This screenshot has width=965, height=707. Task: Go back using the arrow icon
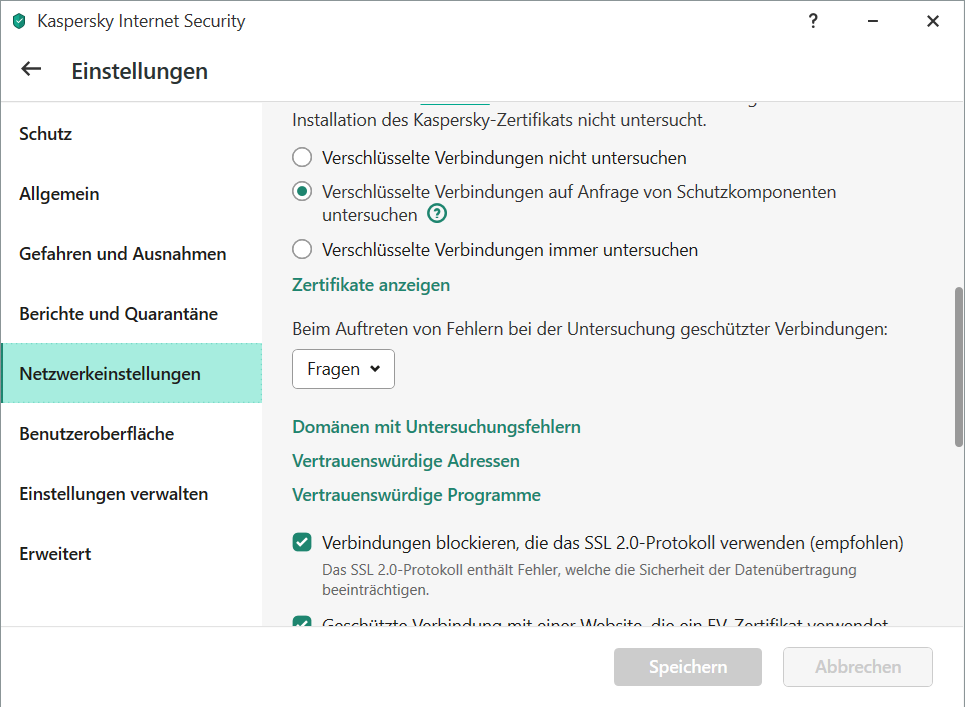point(31,69)
